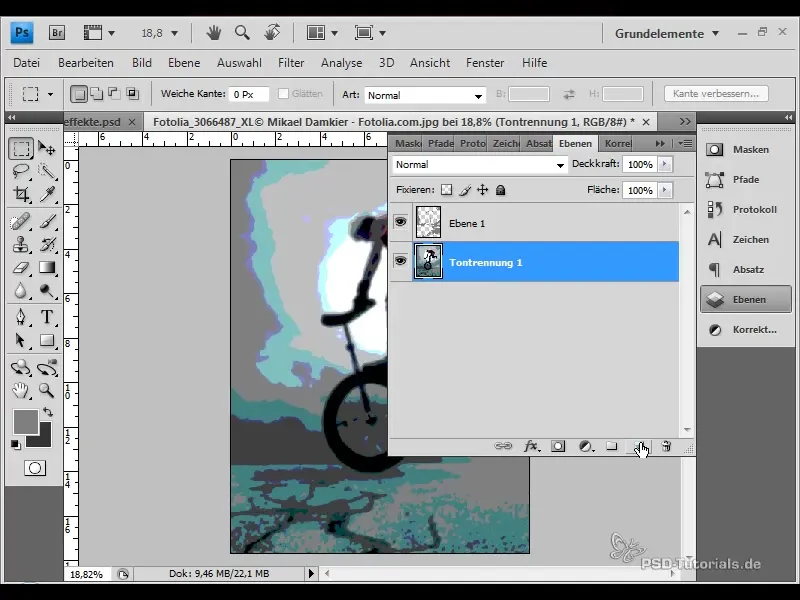Open the Absatz side panel
Image resolution: width=800 pixels, height=600 pixels.
click(x=745, y=269)
